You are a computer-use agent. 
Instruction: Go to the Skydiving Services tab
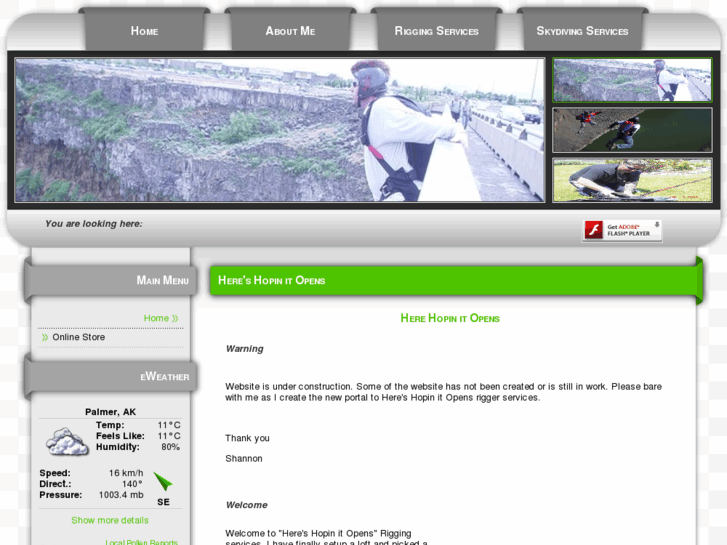coord(582,31)
